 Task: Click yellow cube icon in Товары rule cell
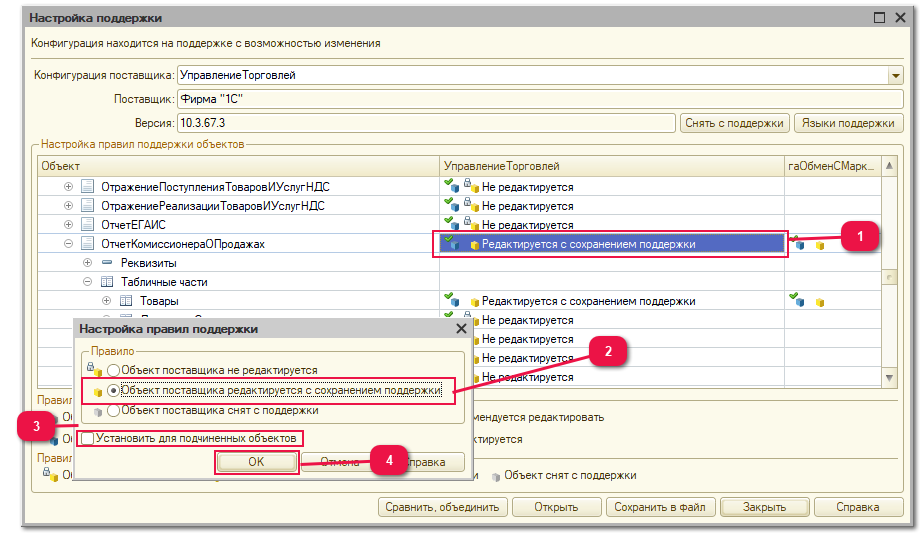(474, 303)
